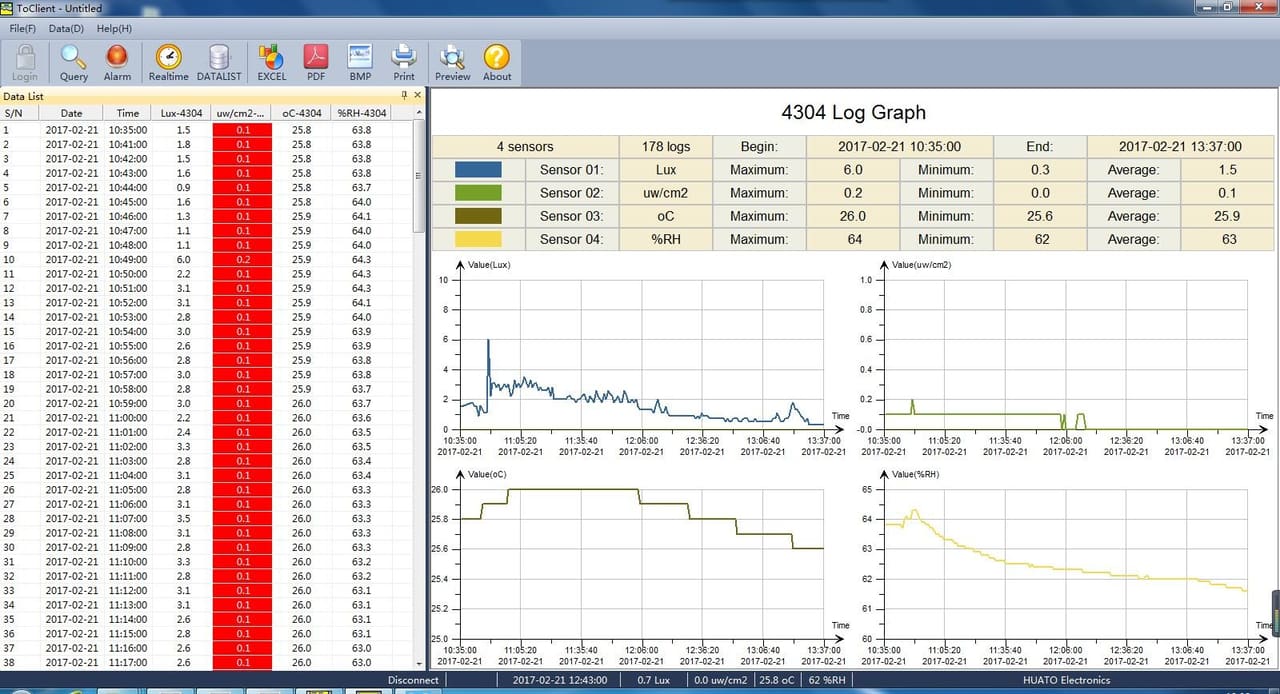This screenshot has height=694, width=1280.
Task: Click the yellow Sensor 04 color swatch
Action: [478, 239]
